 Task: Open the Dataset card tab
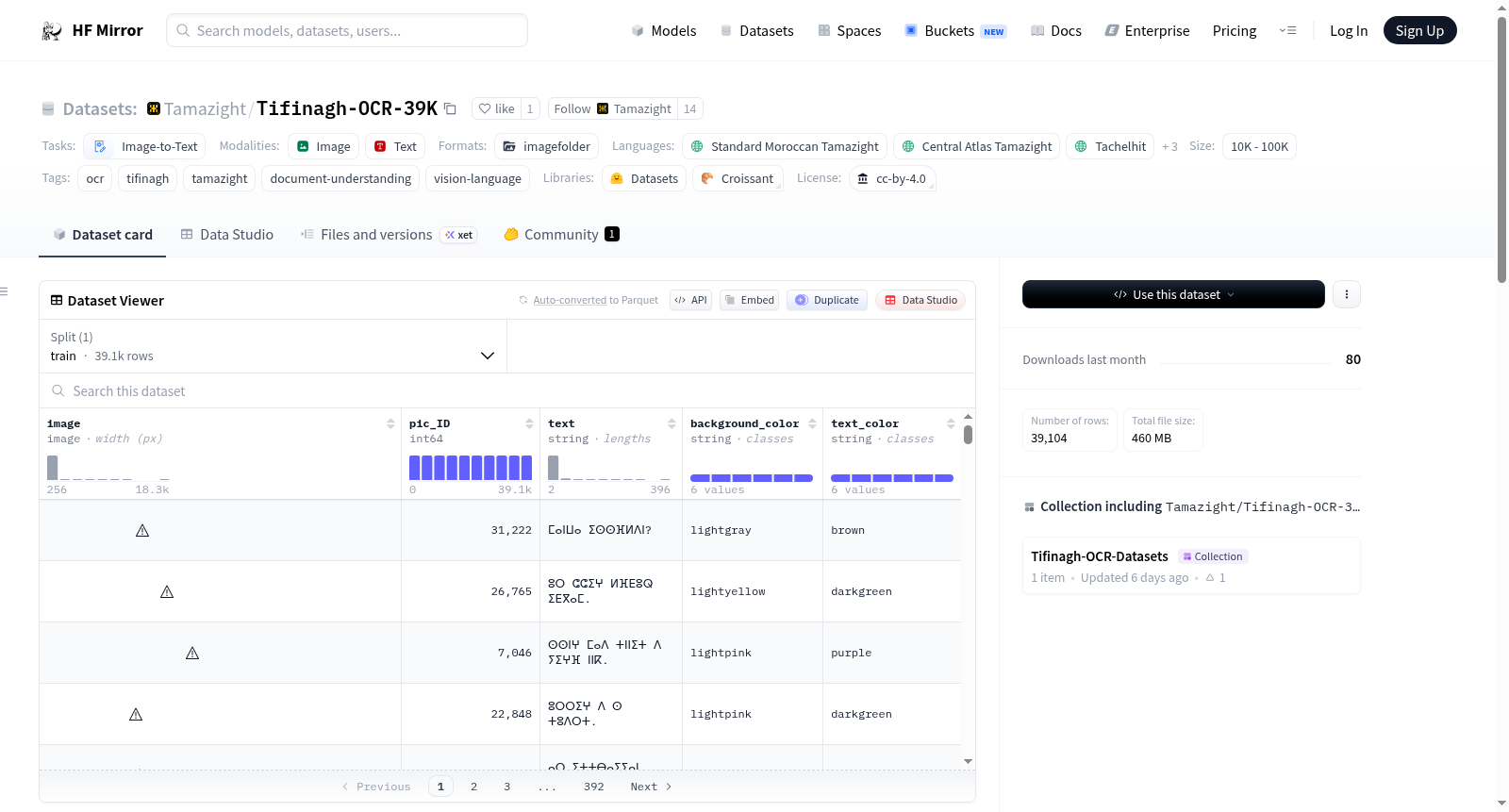click(103, 235)
